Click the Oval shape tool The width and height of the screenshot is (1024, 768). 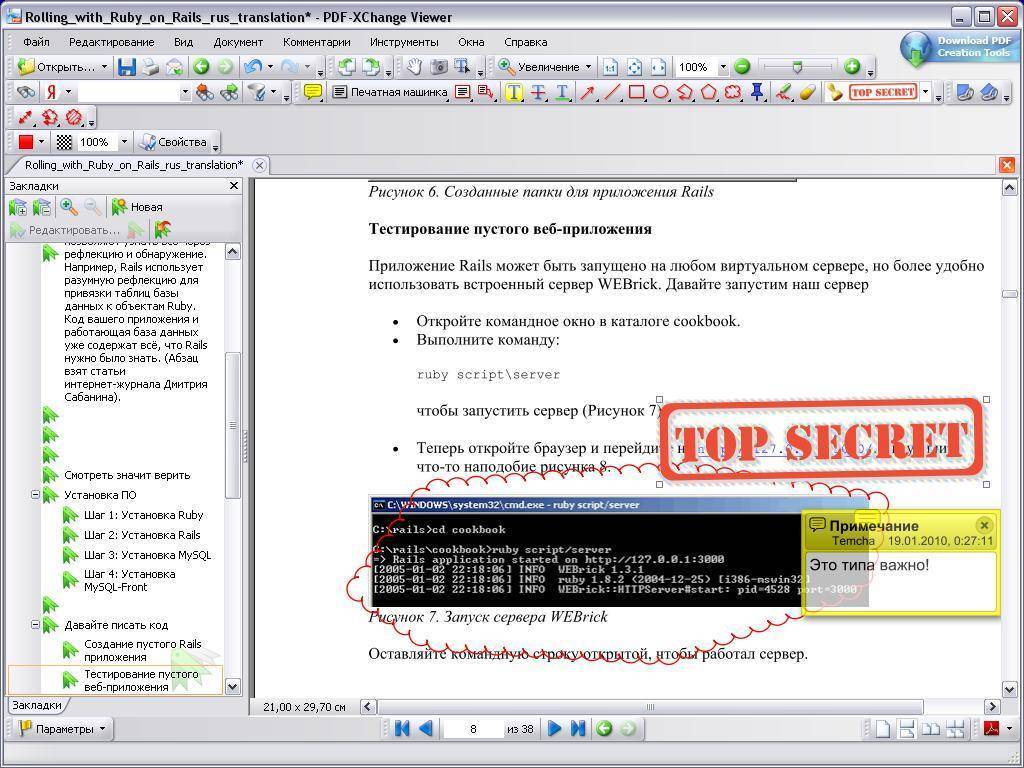(x=660, y=93)
